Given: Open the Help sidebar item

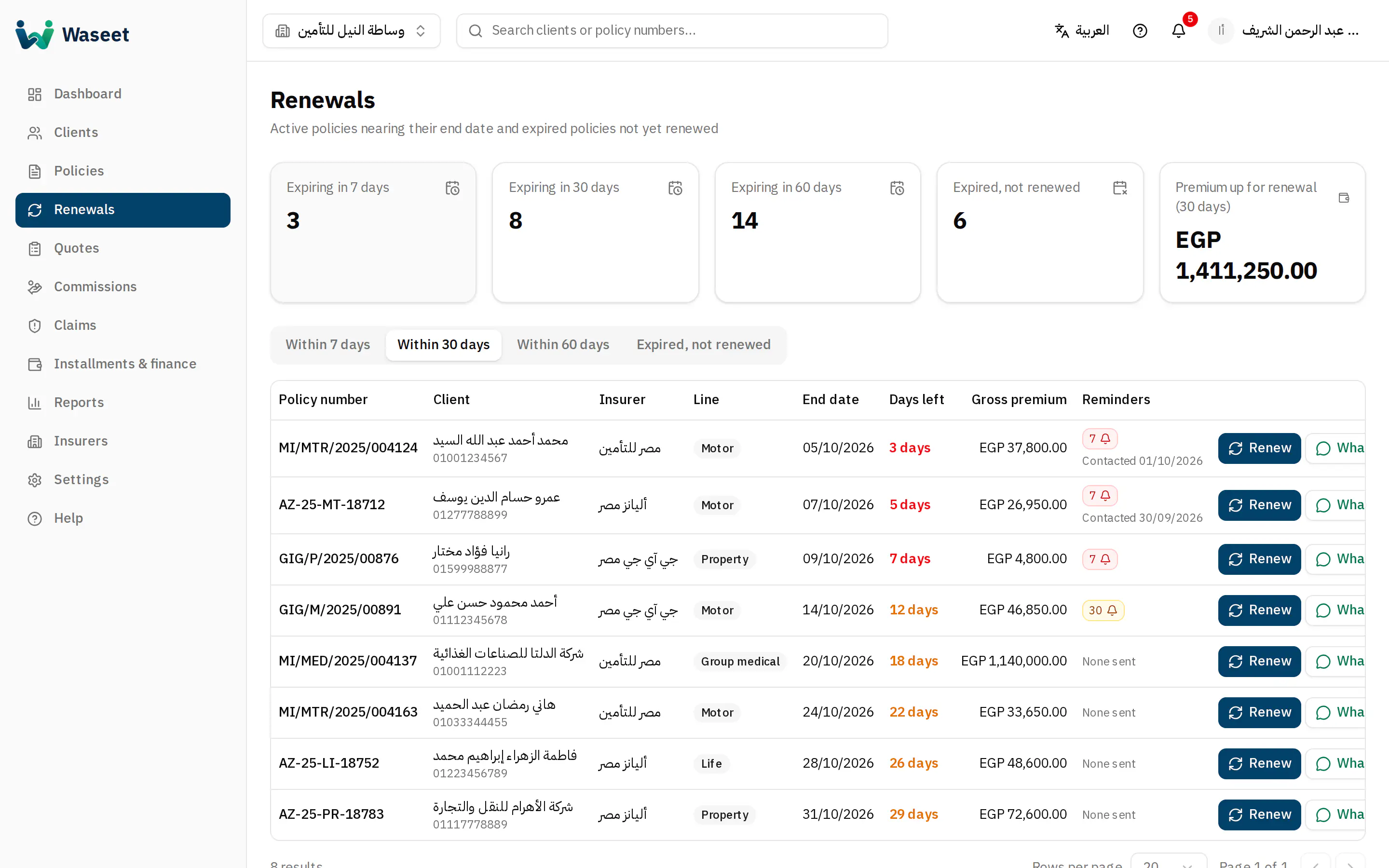Looking at the screenshot, I should tap(123, 518).
